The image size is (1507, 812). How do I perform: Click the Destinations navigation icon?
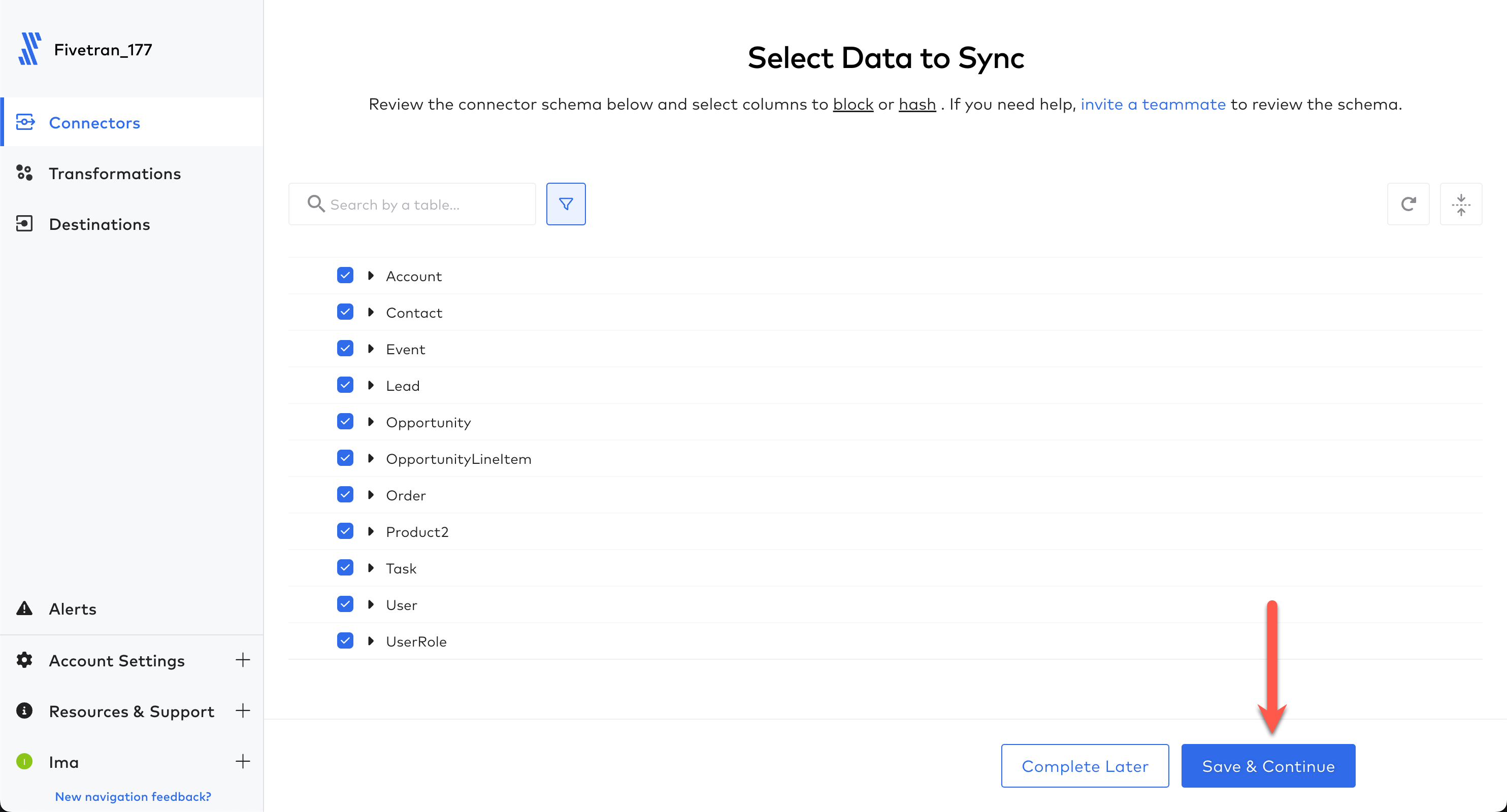click(x=25, y=223)
